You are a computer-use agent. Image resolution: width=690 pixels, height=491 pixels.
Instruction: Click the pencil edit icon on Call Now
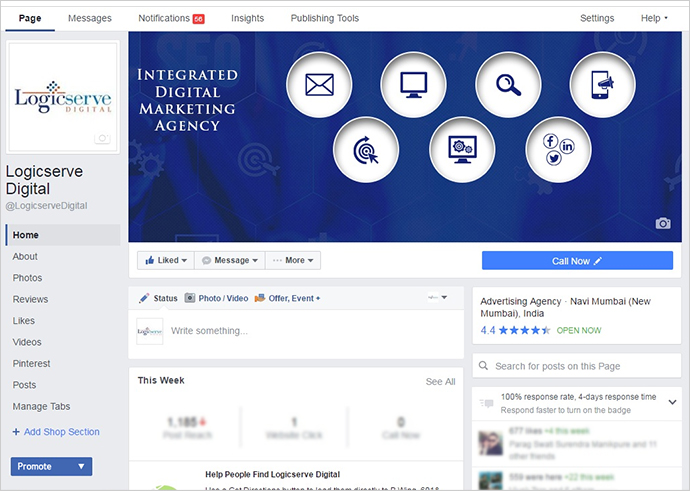tap(598, 261)
